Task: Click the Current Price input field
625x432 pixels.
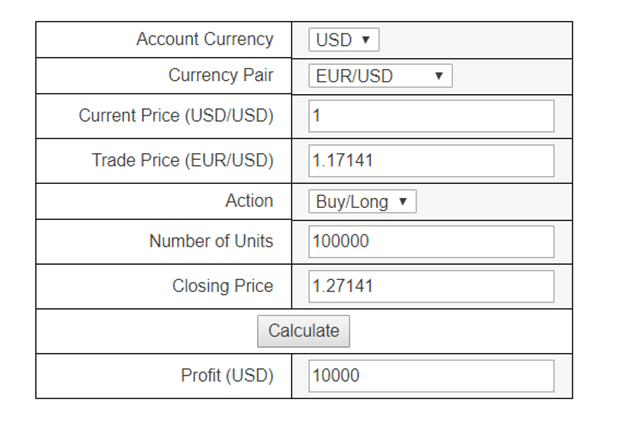Action: (431, 116)
